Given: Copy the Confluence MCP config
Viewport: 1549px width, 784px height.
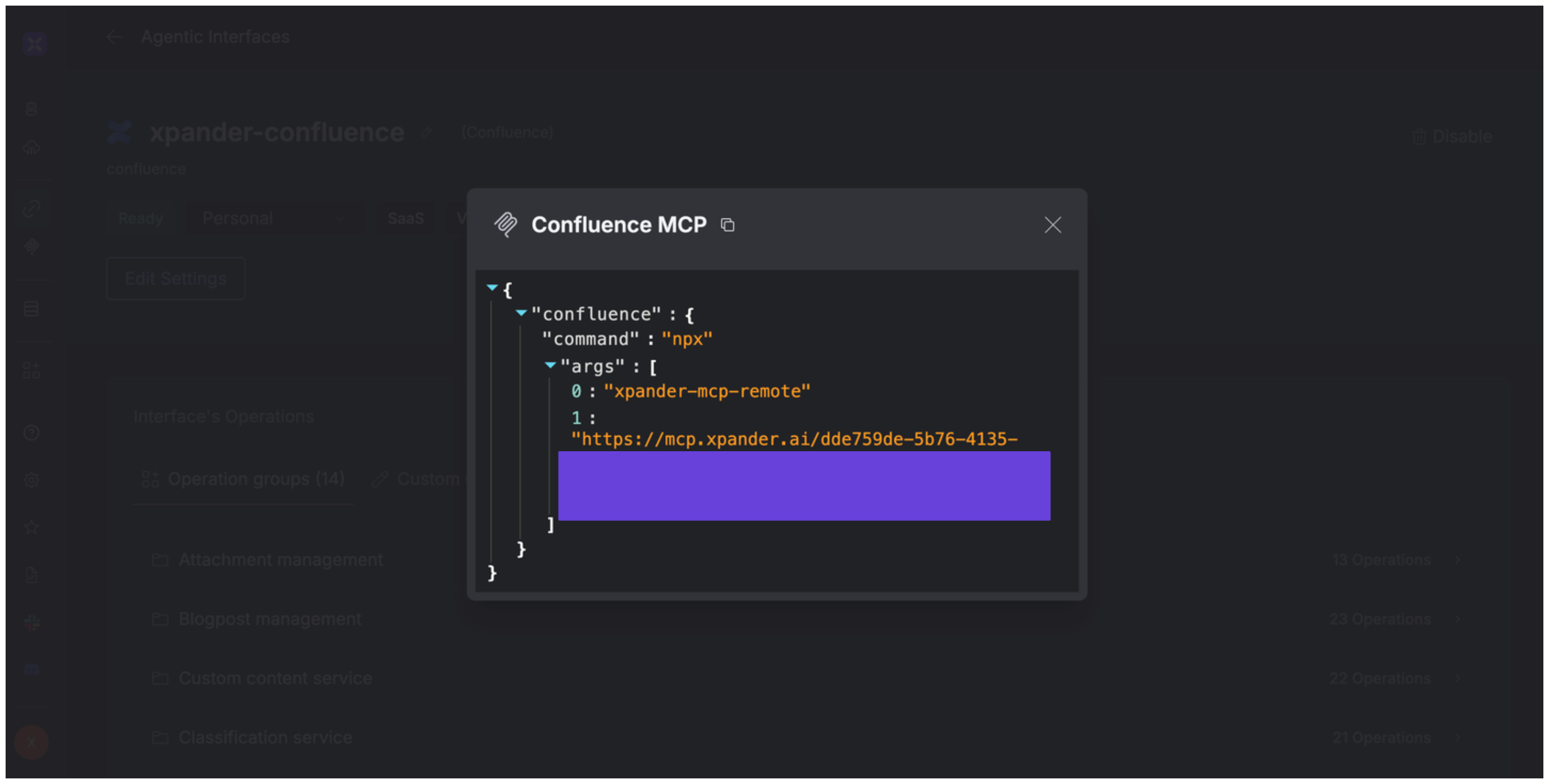Looking at the screenshot, I should (728, 225).
